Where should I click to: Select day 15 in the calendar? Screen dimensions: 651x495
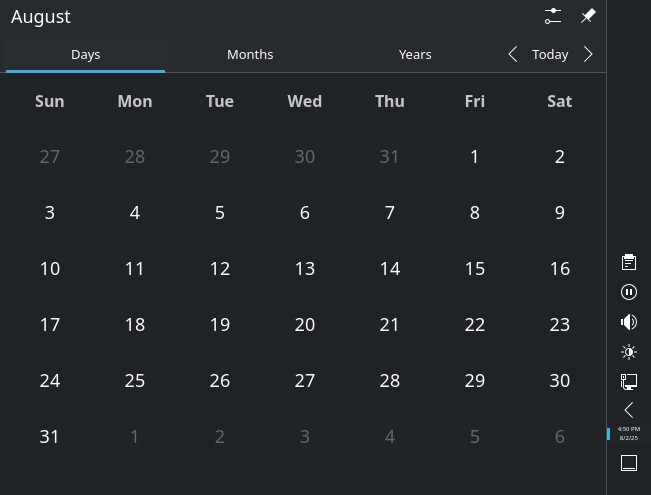click(x=475, y=269)
